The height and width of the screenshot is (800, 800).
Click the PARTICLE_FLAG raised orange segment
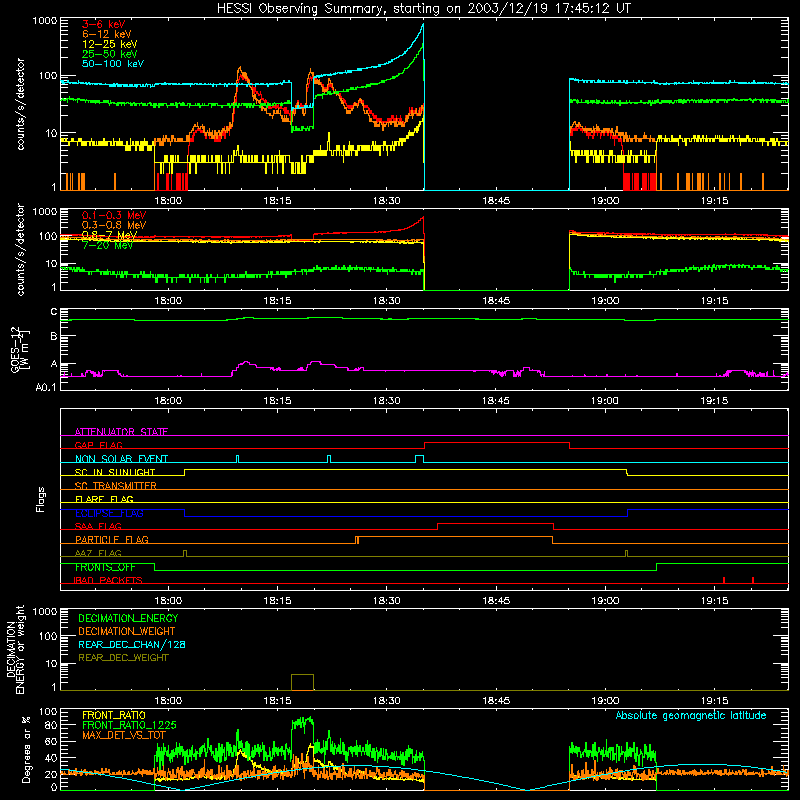(454, 537)
